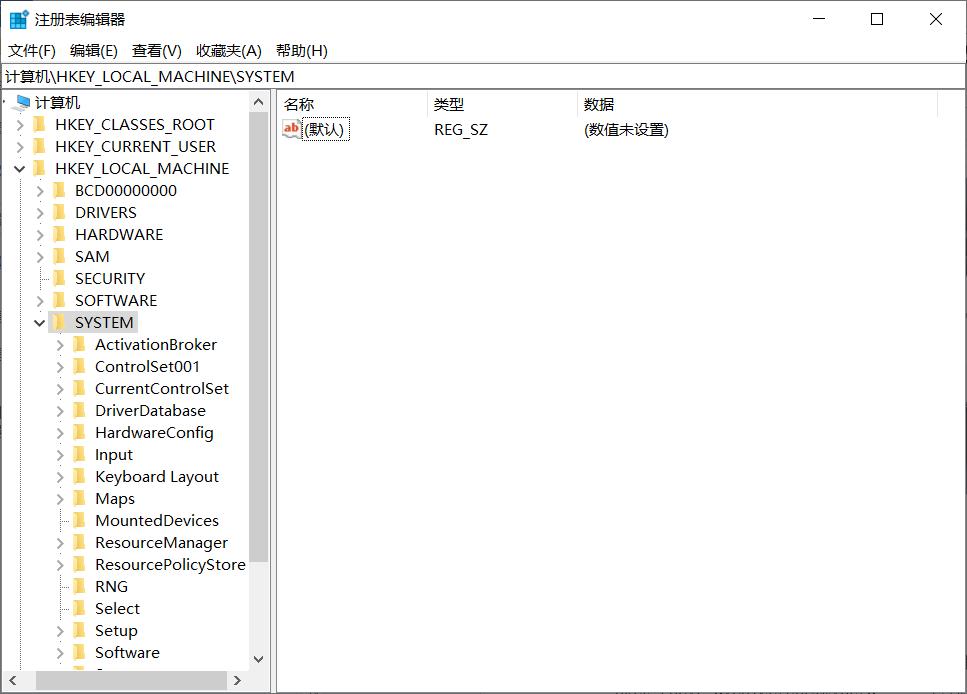967x694 pixels.
Task: Click the ab string value icon beside (默认)
Action: (x=290, y=129)
